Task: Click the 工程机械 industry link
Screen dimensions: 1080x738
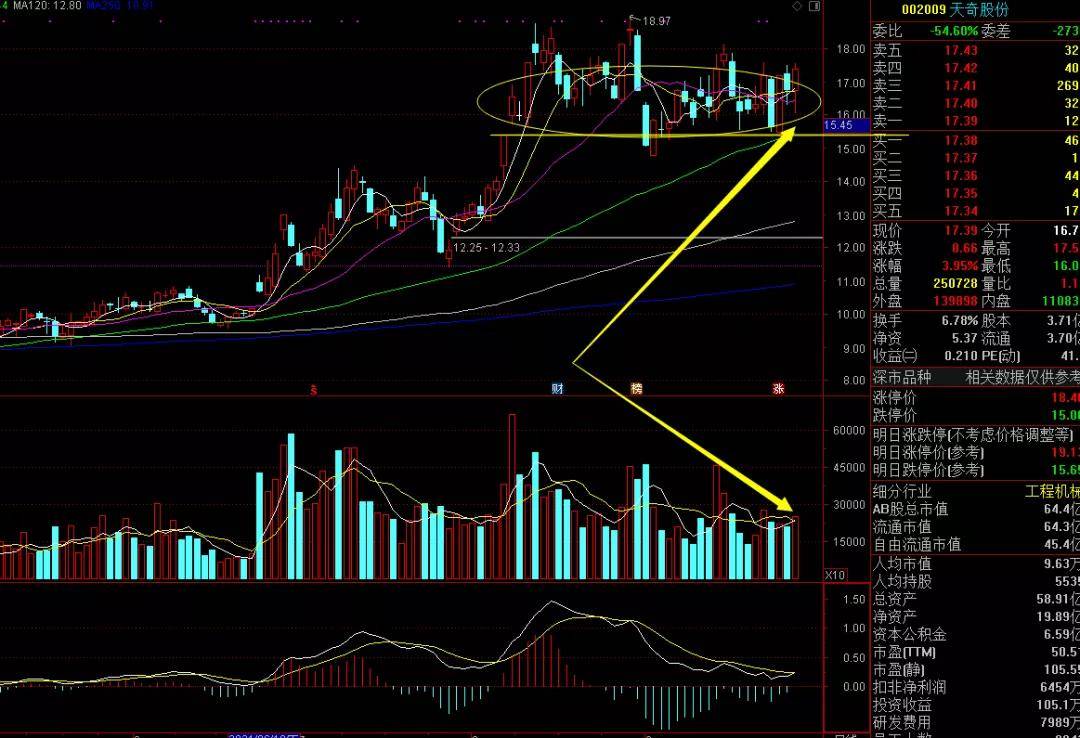Action: tap(1051, 491)
